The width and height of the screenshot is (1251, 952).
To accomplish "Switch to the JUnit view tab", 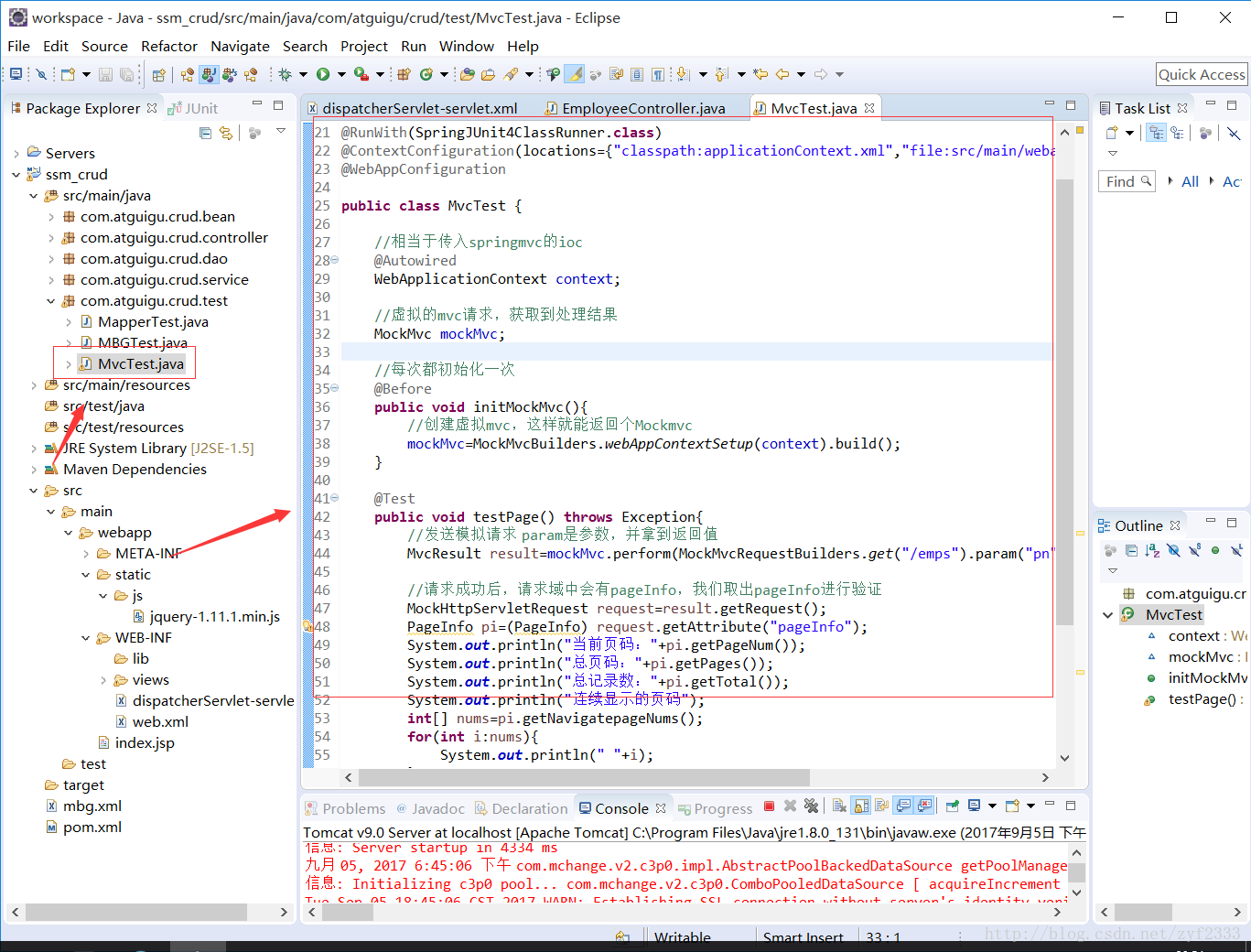I will point(194,108).
